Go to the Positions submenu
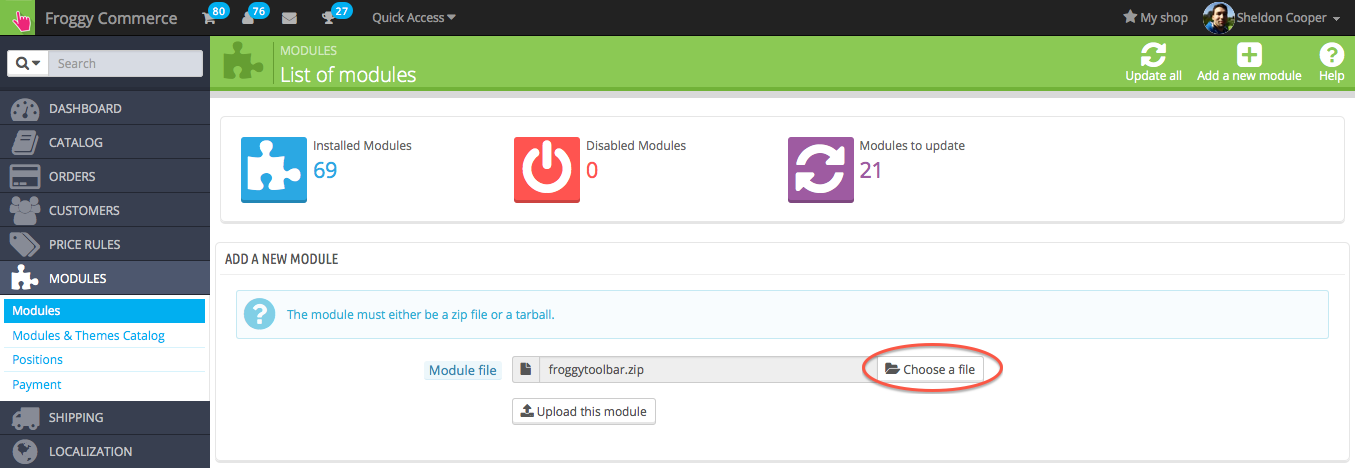Viewport: 1355px width, 468px height. coord(37,359)
